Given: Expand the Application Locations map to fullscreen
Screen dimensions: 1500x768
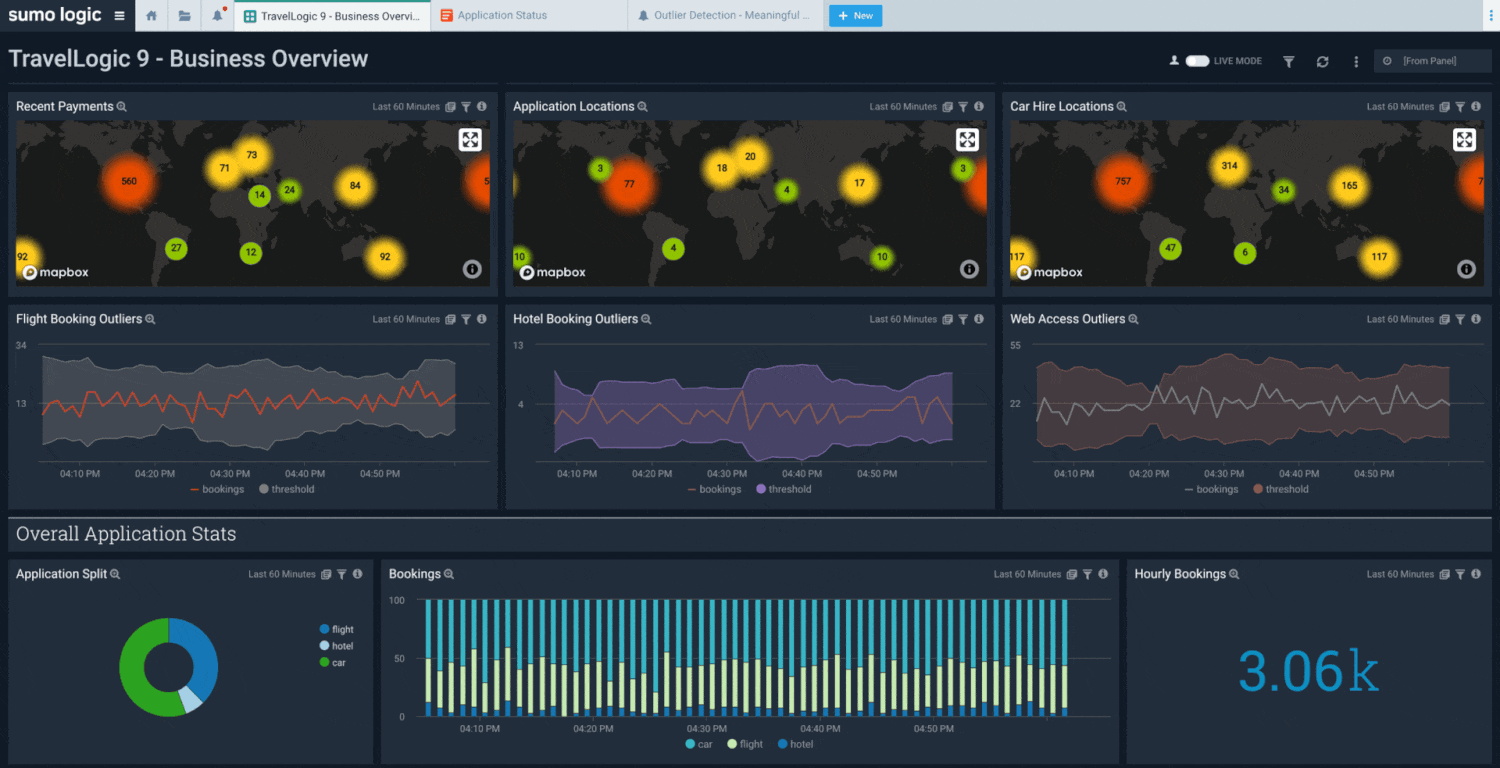Looking at the screenshot, I should pos(967,140).
